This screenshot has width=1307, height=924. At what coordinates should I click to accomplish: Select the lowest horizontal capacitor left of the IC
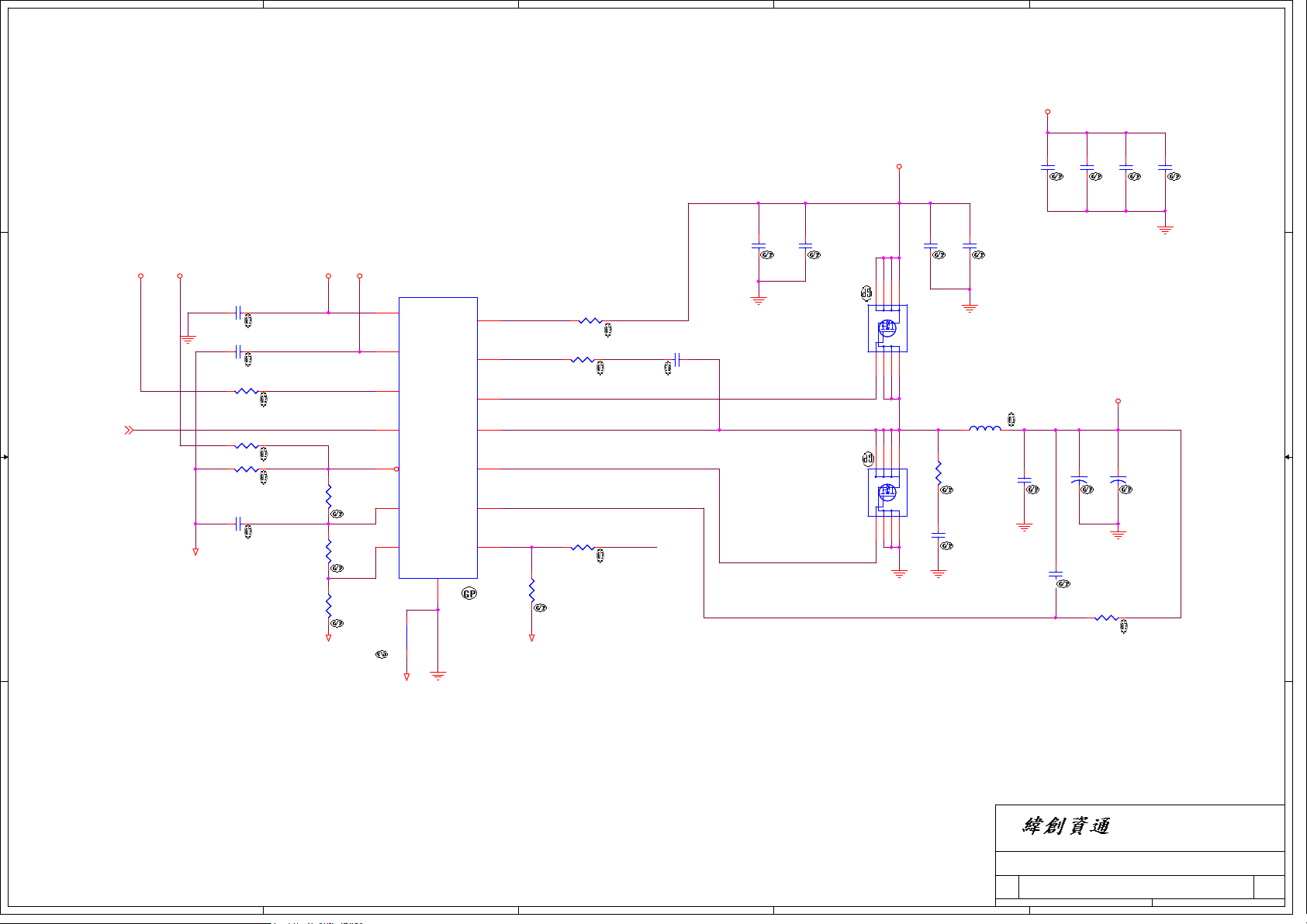(238, 524)
